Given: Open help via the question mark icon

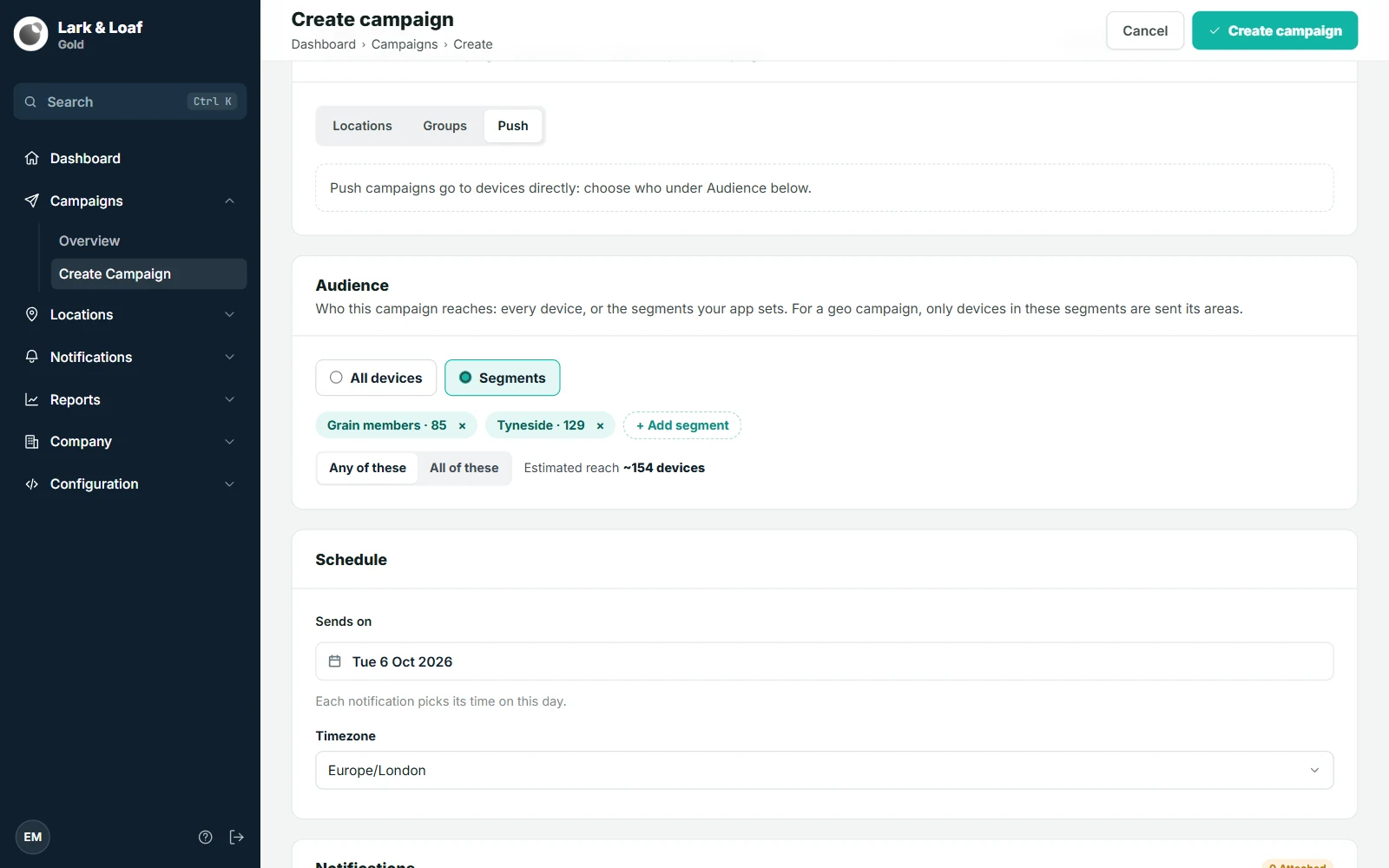Looking at the screenshot, I should pyautogui.click(x=206, y=838).
